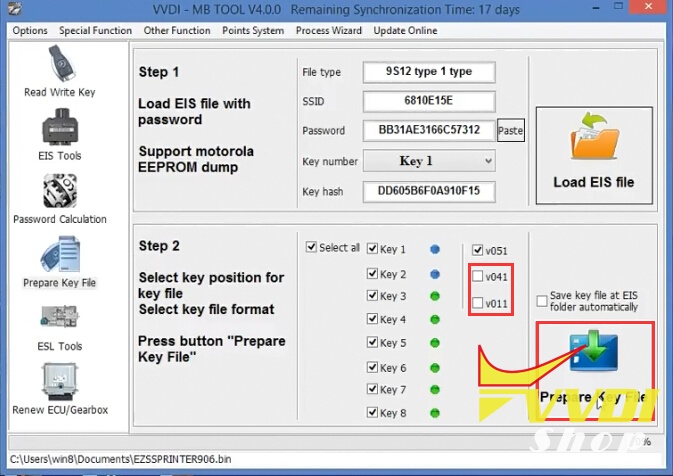Screen dimensions: 673x476
Task: Open the Points System menu
Action: point(253,30)
